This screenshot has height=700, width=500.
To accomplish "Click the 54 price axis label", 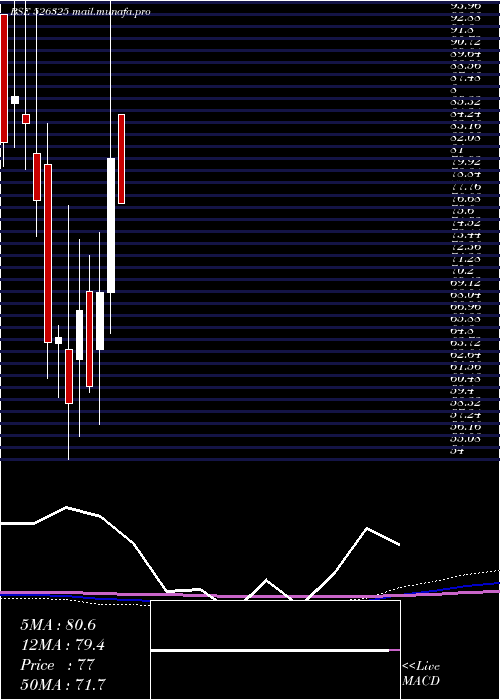I will point(458,451).
